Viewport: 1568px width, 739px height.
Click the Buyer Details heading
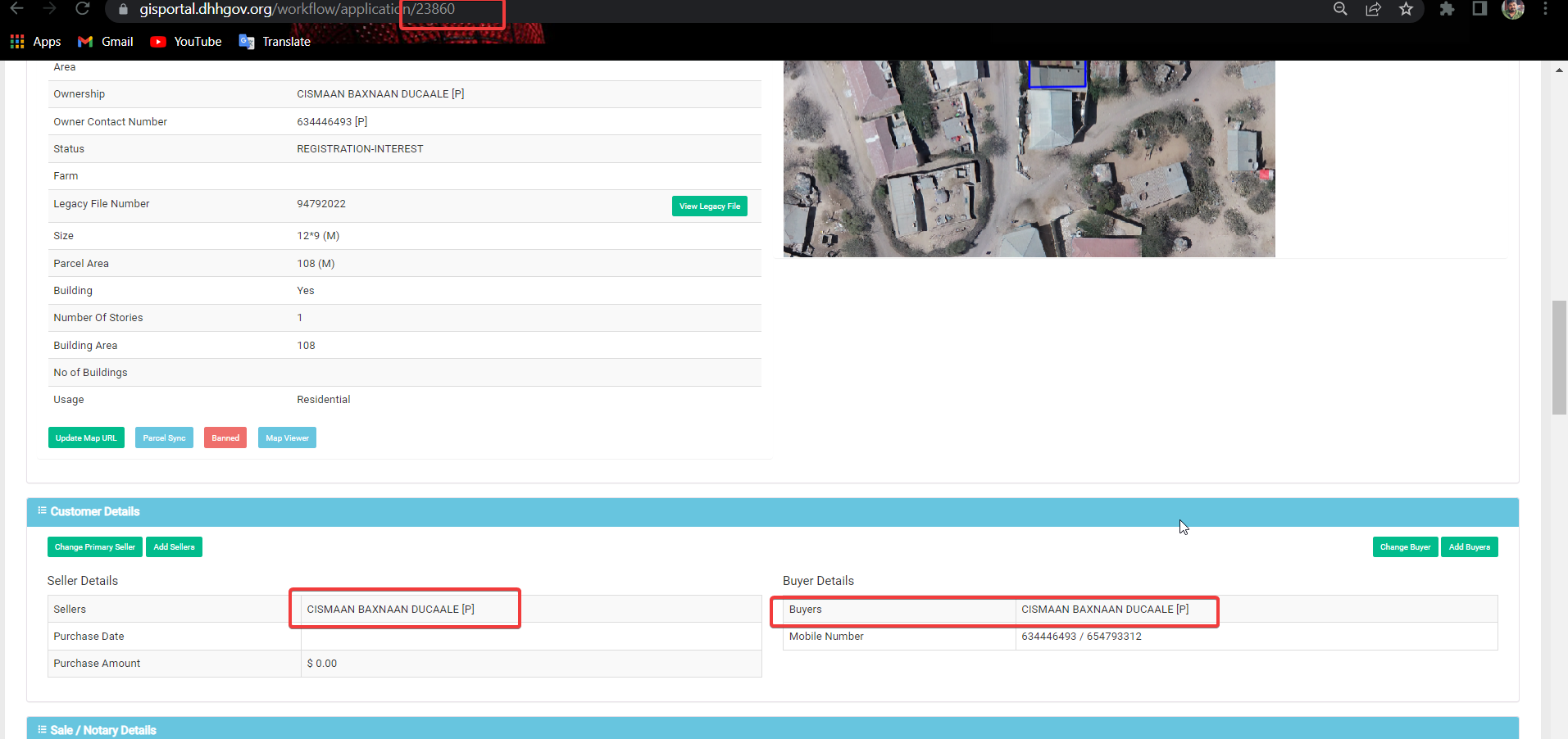(x=818, y=581)
